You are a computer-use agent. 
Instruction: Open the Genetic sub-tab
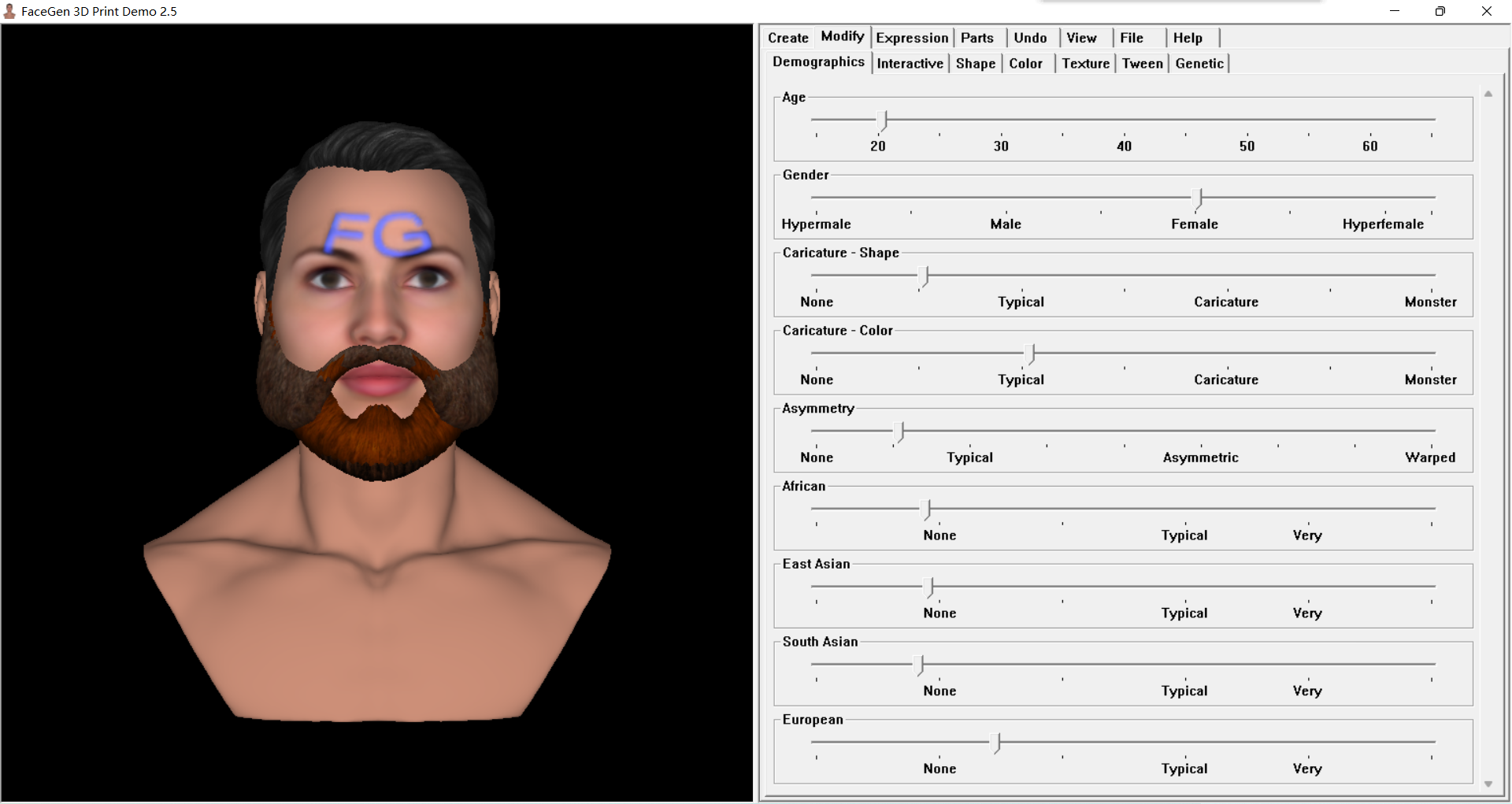[x=1199, y=64]
